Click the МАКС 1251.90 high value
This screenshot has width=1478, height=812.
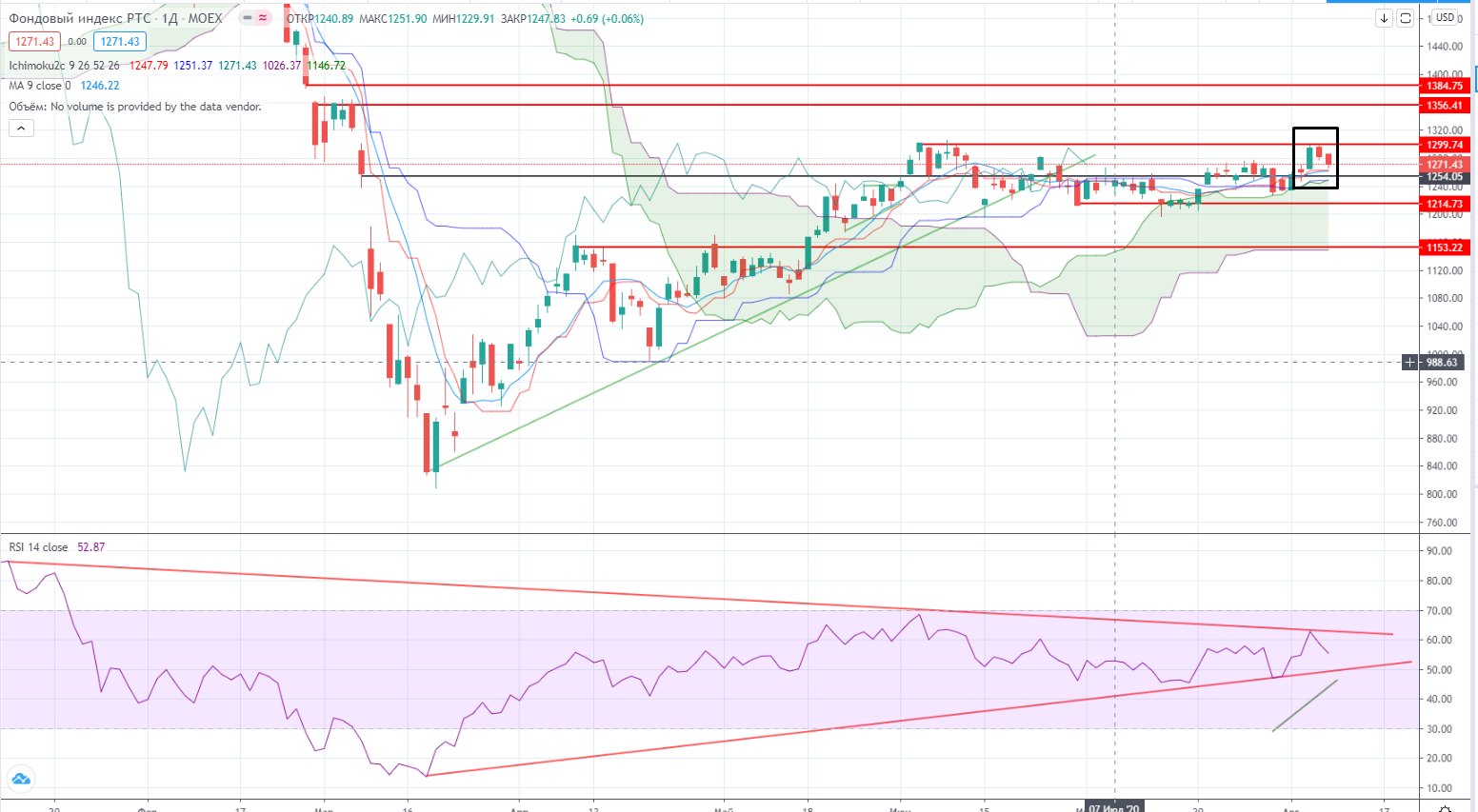coord(393,19)
